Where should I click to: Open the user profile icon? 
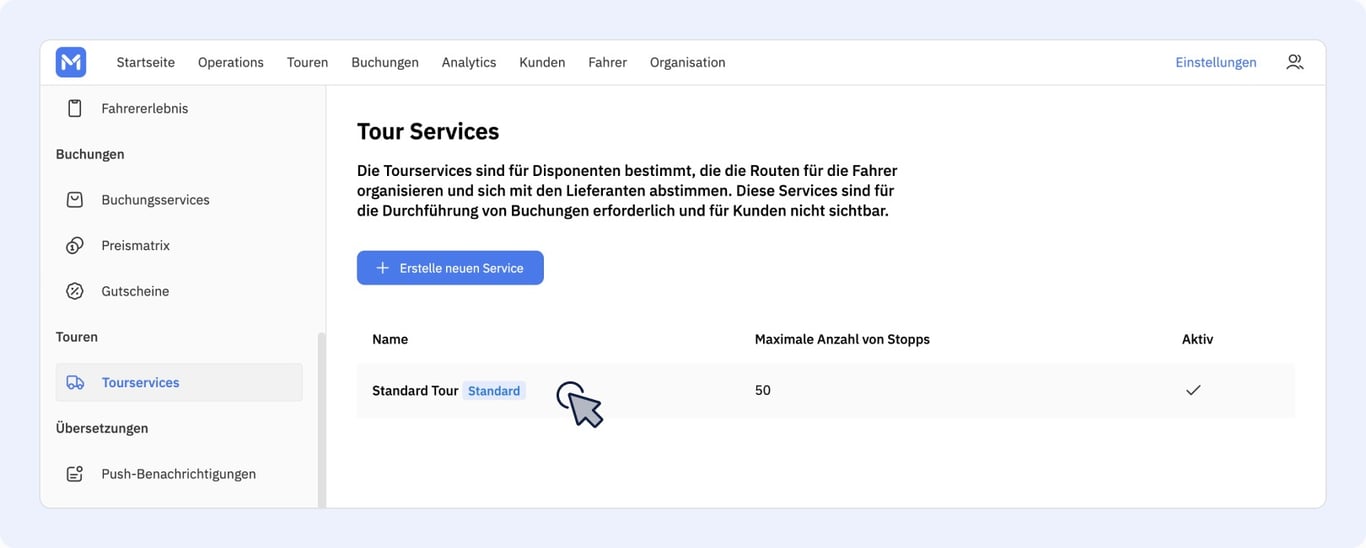[1295, 62]
